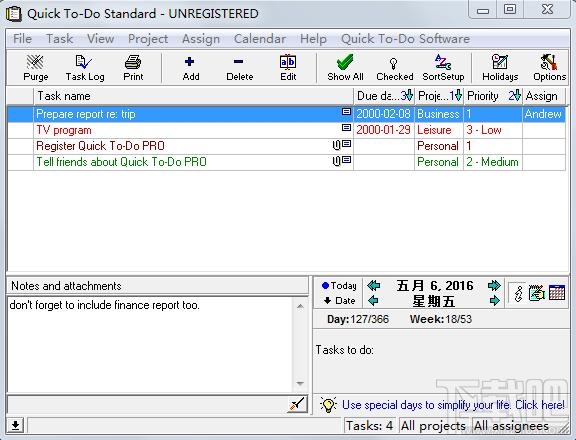Open the Holidays setup

pyautogui.click(x=500, y=68)
